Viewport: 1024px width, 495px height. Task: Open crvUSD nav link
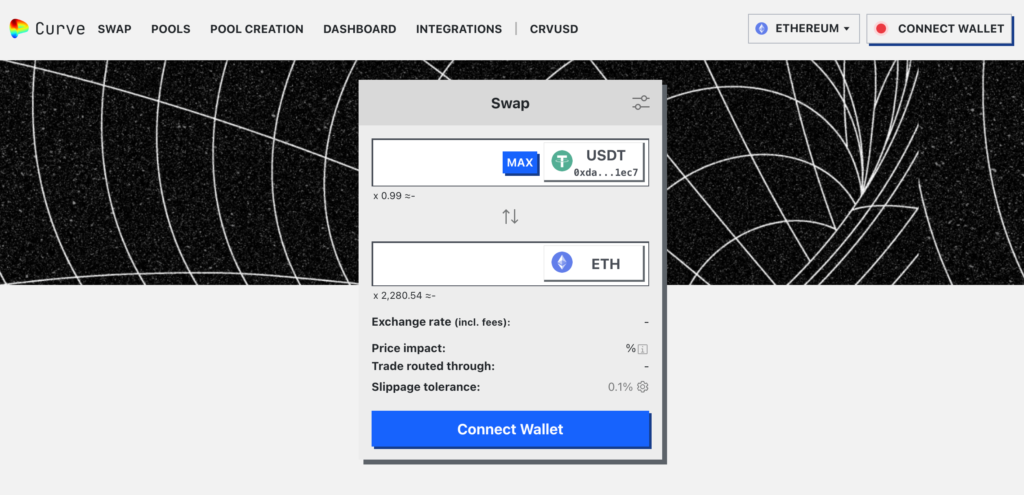click(x=554, y=29)
